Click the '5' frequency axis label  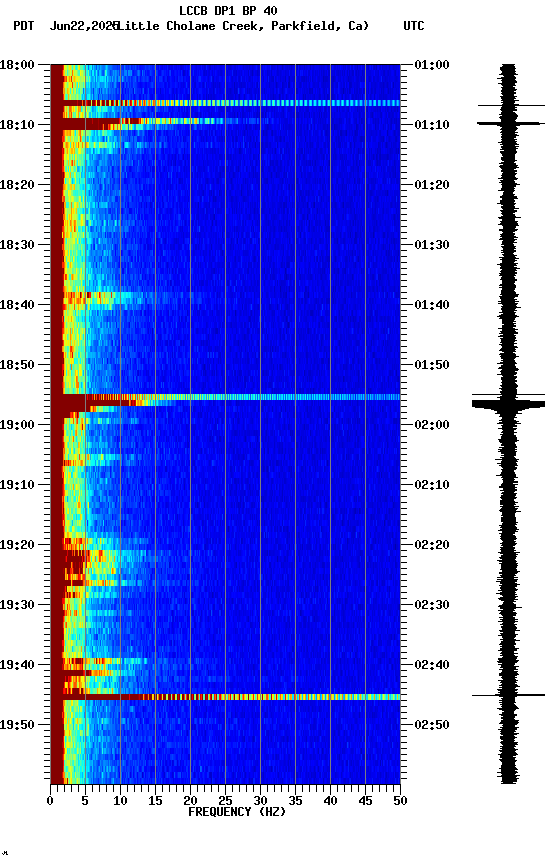pos(85,801)
